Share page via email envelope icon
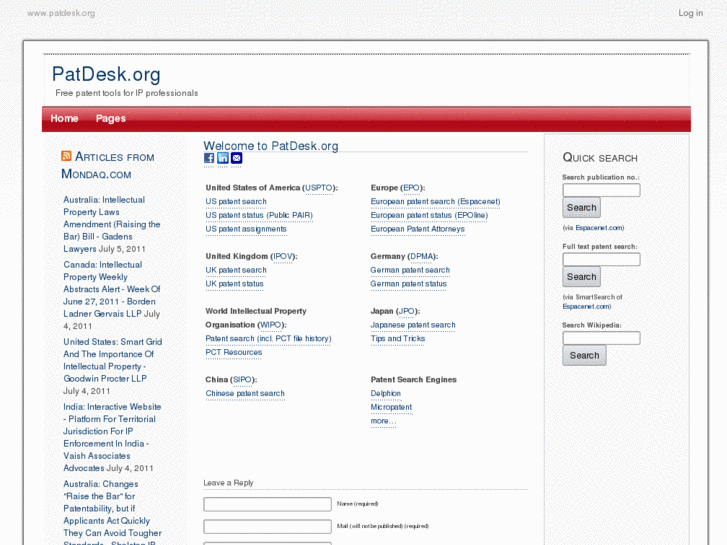 [236, 158]
